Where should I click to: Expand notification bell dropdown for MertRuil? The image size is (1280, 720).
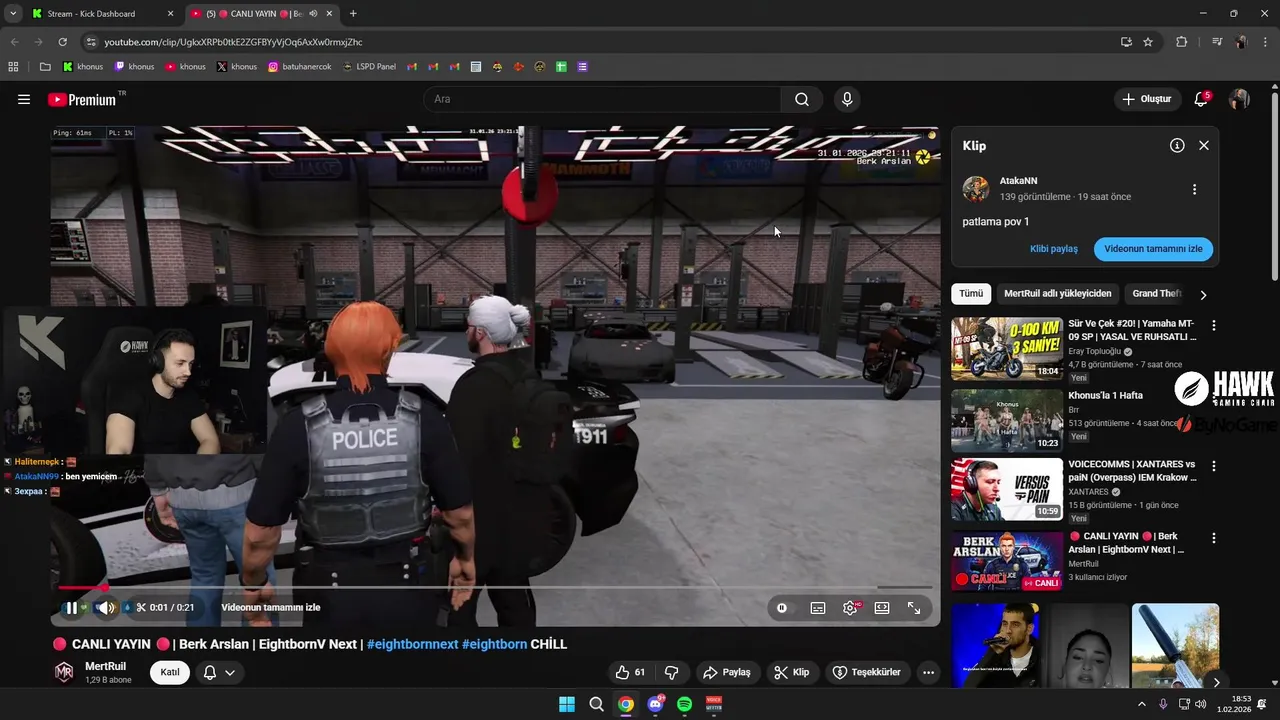[219, 672]
